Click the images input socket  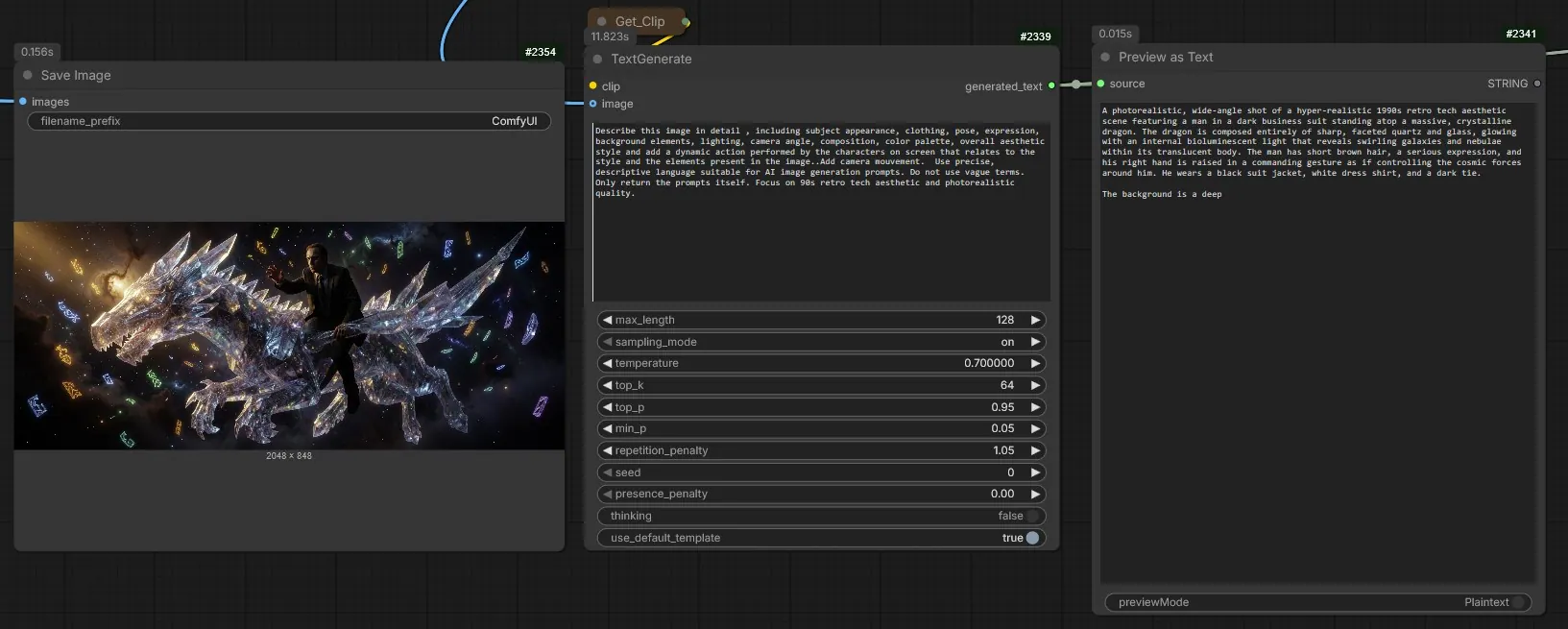click(x=23, y=101)
